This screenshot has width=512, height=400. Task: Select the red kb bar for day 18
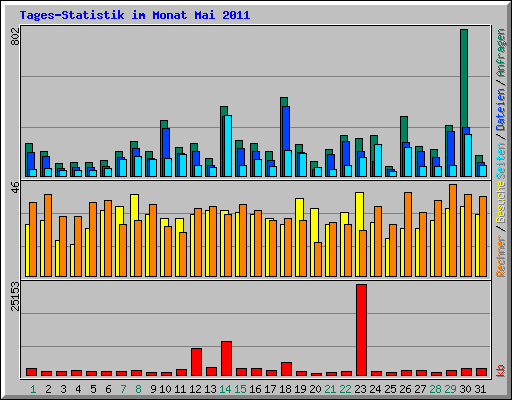click(286, 369)
